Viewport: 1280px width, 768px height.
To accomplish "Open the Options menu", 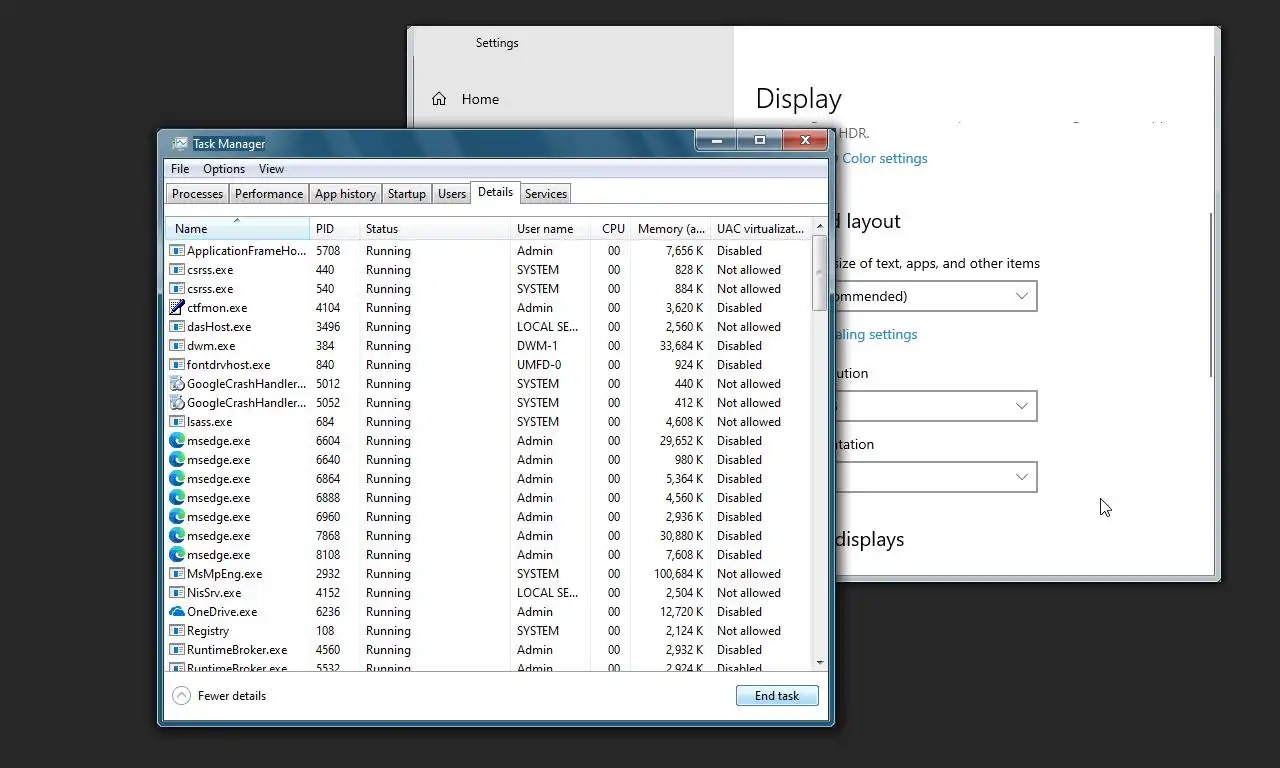I will click(x=224, y=169).
